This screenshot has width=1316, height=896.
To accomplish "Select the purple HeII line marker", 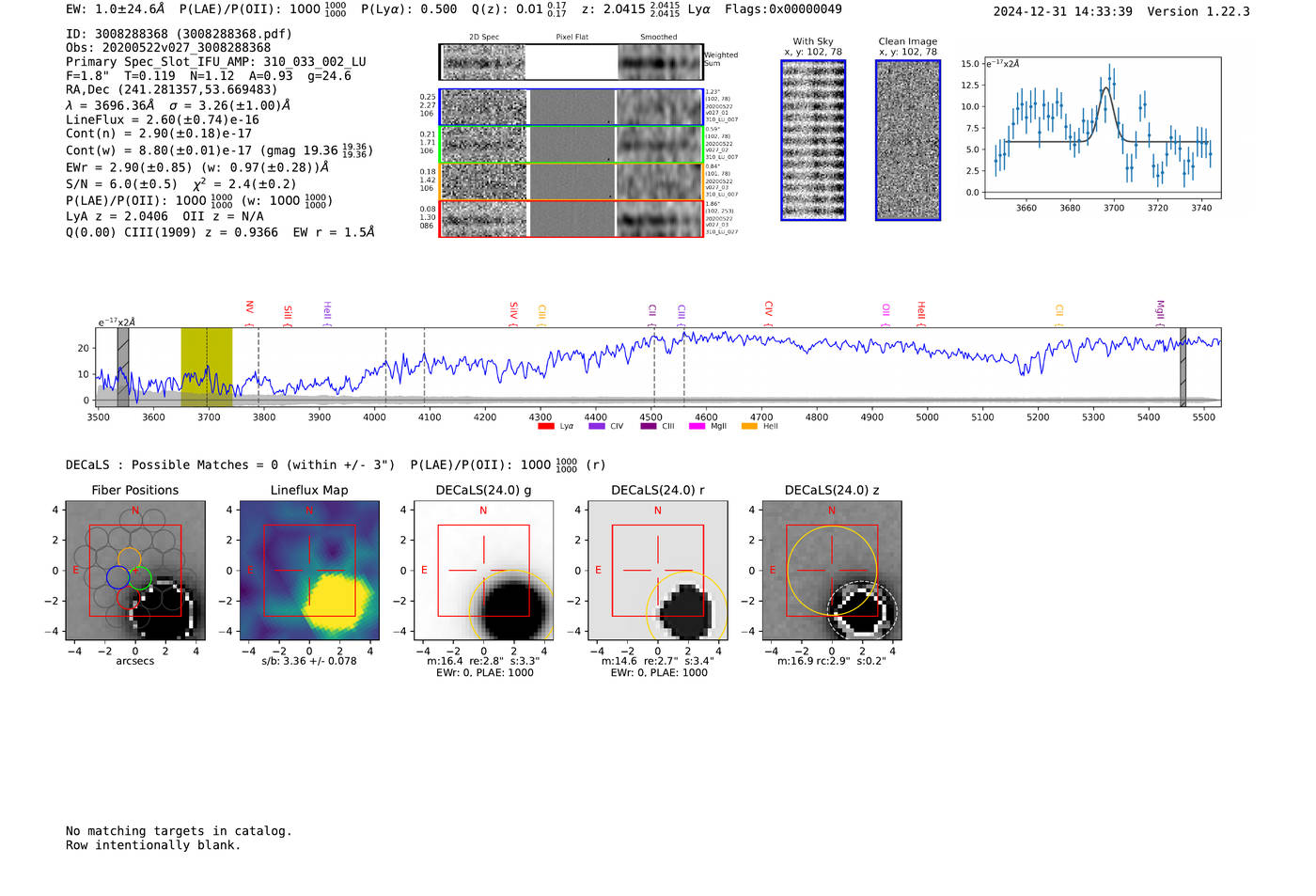I will pyautogui.click(x=327, y=313).
